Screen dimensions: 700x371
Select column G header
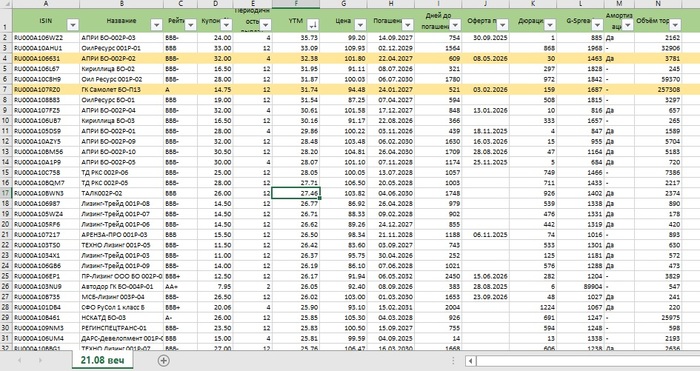click(343, 4)
